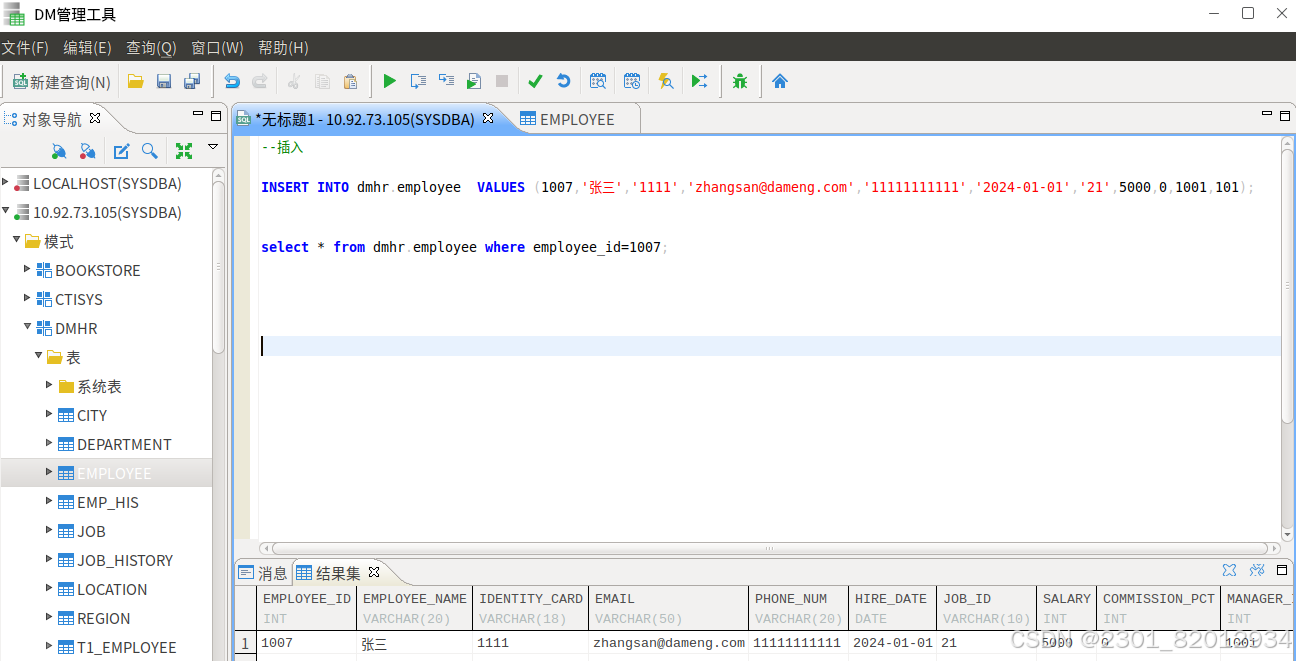Click the green collapse-all arrows icon
Image resolution: width=1296 pixels, height=661 pixels.
point(184,151)
